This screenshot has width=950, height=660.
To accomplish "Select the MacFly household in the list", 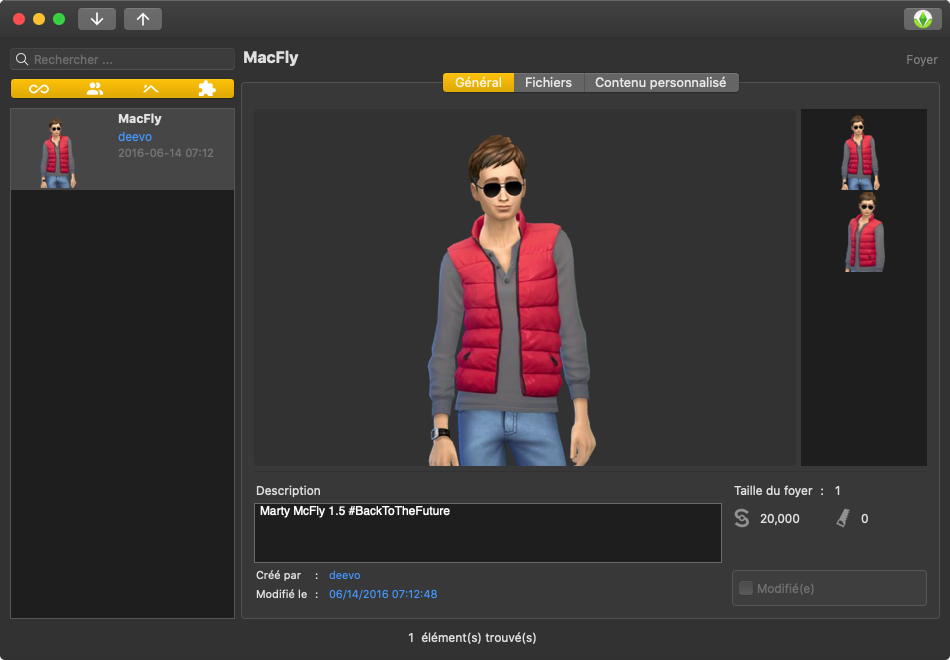I will [122, 149].
